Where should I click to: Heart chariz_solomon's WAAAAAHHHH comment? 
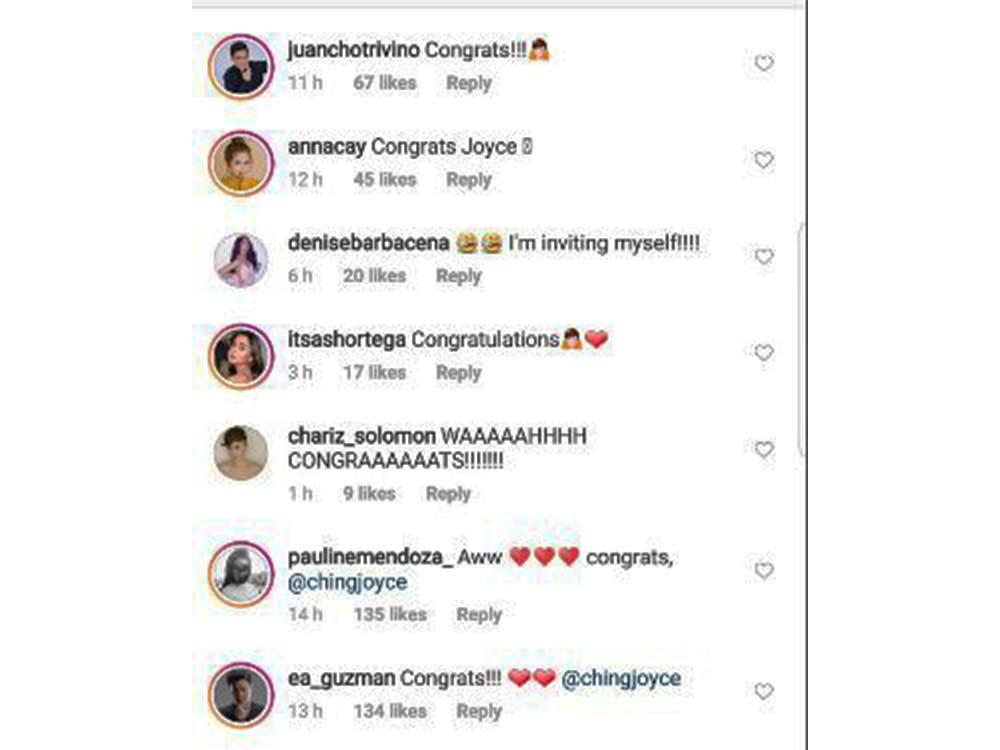pyautogui.click(x=763, y=450)
